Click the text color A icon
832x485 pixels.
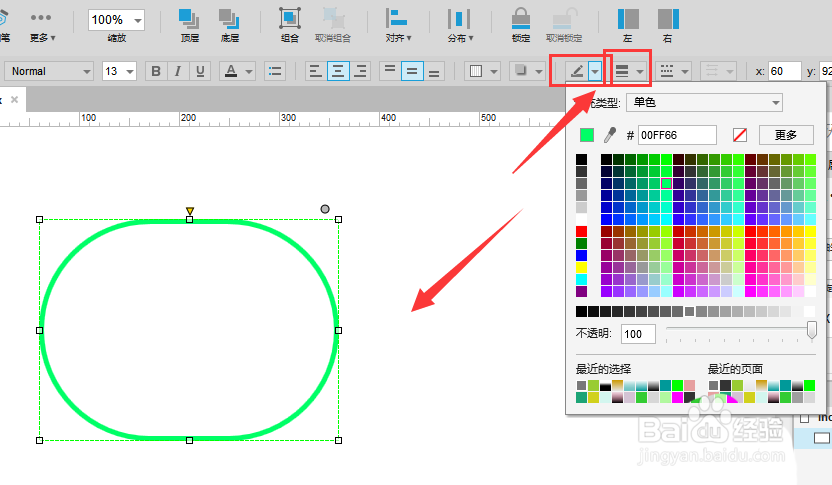[x=231, y=71]
